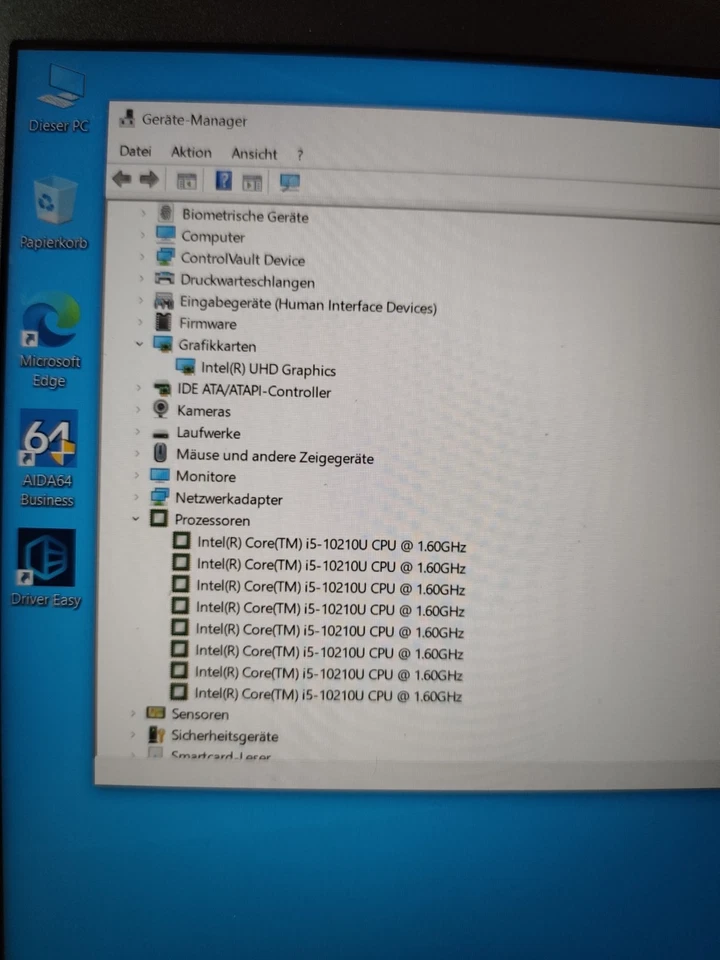This screenshot has height=960, width=720.
Task: Click the blue Help question mark toolbar icon
Action: [x=223, y=181]
